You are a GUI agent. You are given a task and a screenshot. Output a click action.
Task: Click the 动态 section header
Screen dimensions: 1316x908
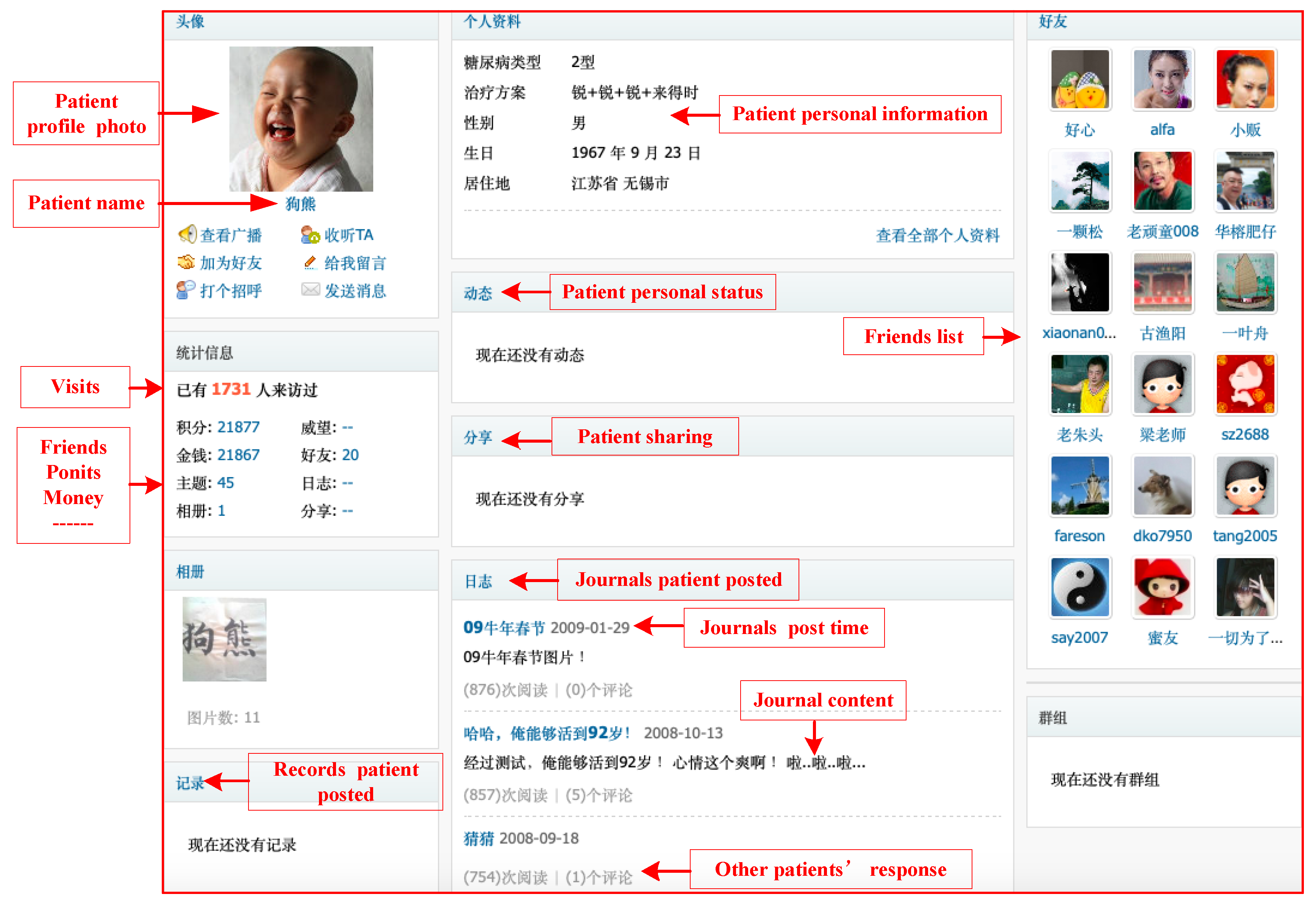tap(478, 293)
